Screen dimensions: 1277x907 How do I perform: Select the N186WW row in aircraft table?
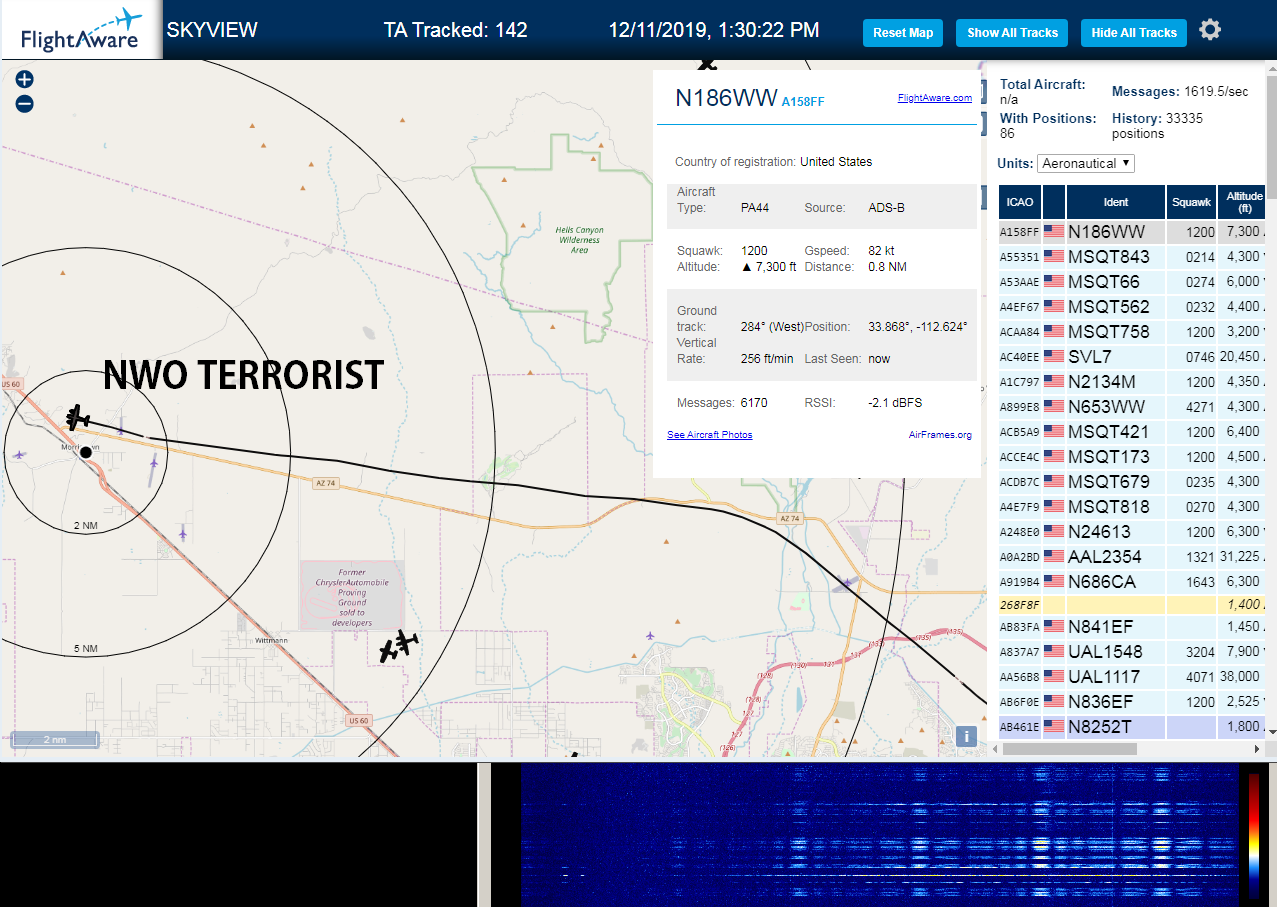coord(1133,232)
